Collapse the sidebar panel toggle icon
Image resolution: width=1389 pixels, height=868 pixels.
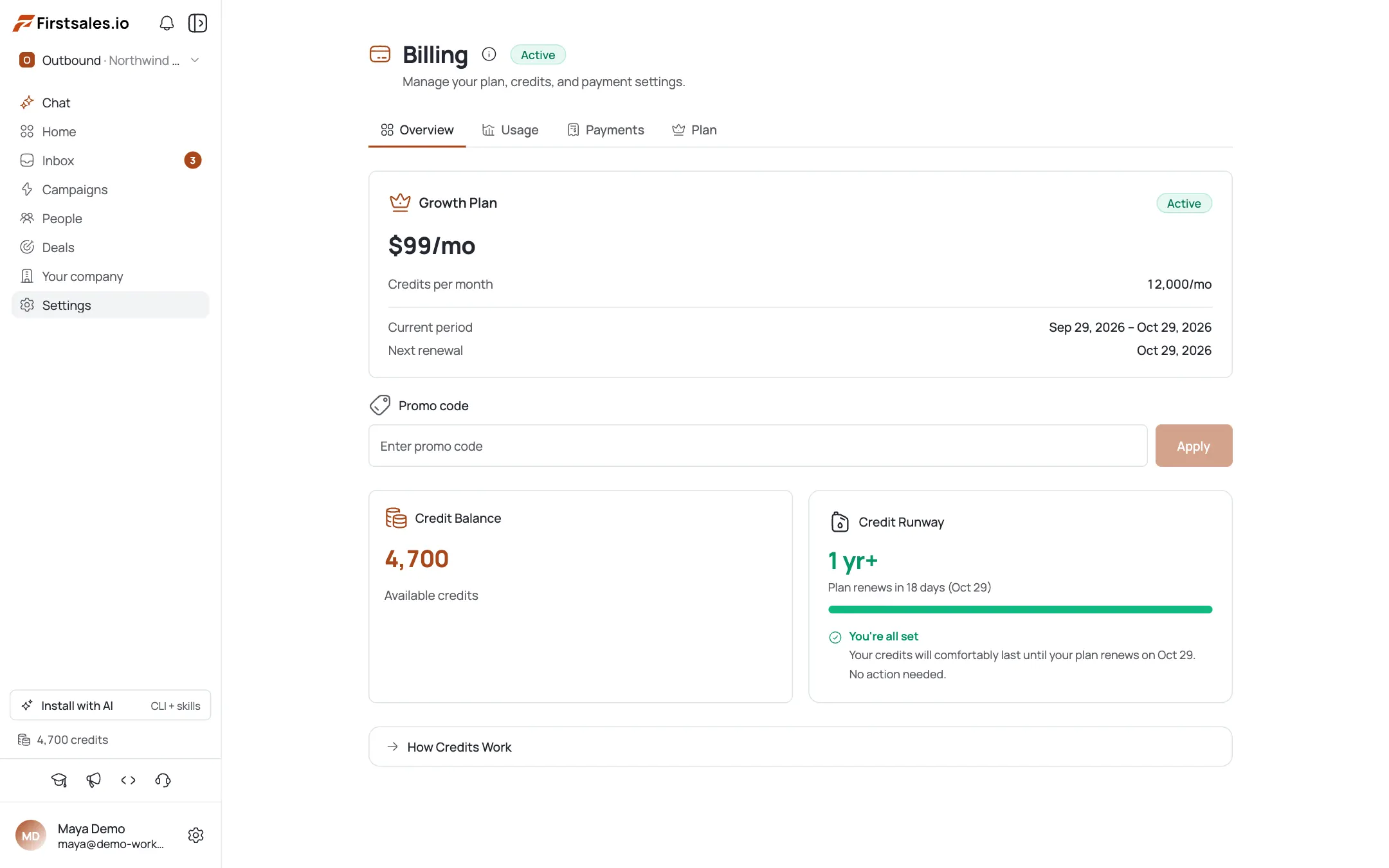pyautogui.click(x=197, y=23)
